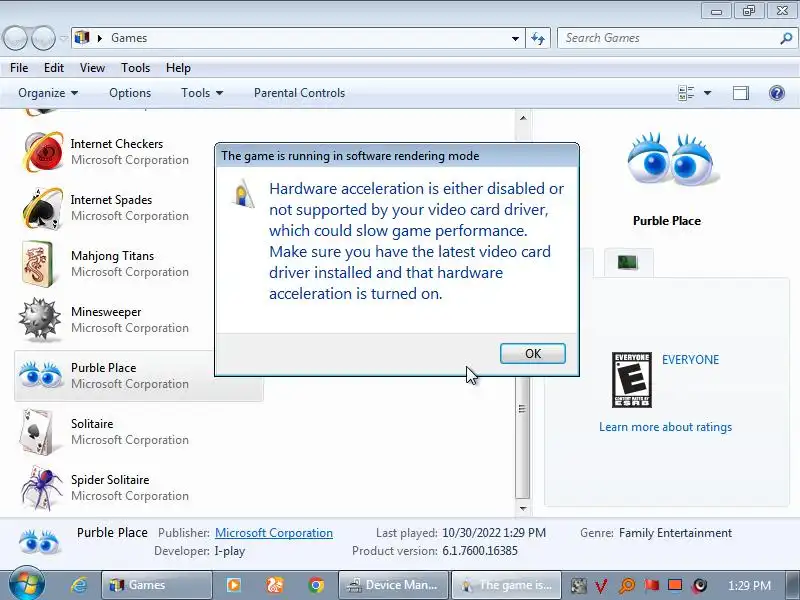This screenshot has height=600, width=800.
Task: Open UC Browser from taskbar
Action: (x=274, y=585)
